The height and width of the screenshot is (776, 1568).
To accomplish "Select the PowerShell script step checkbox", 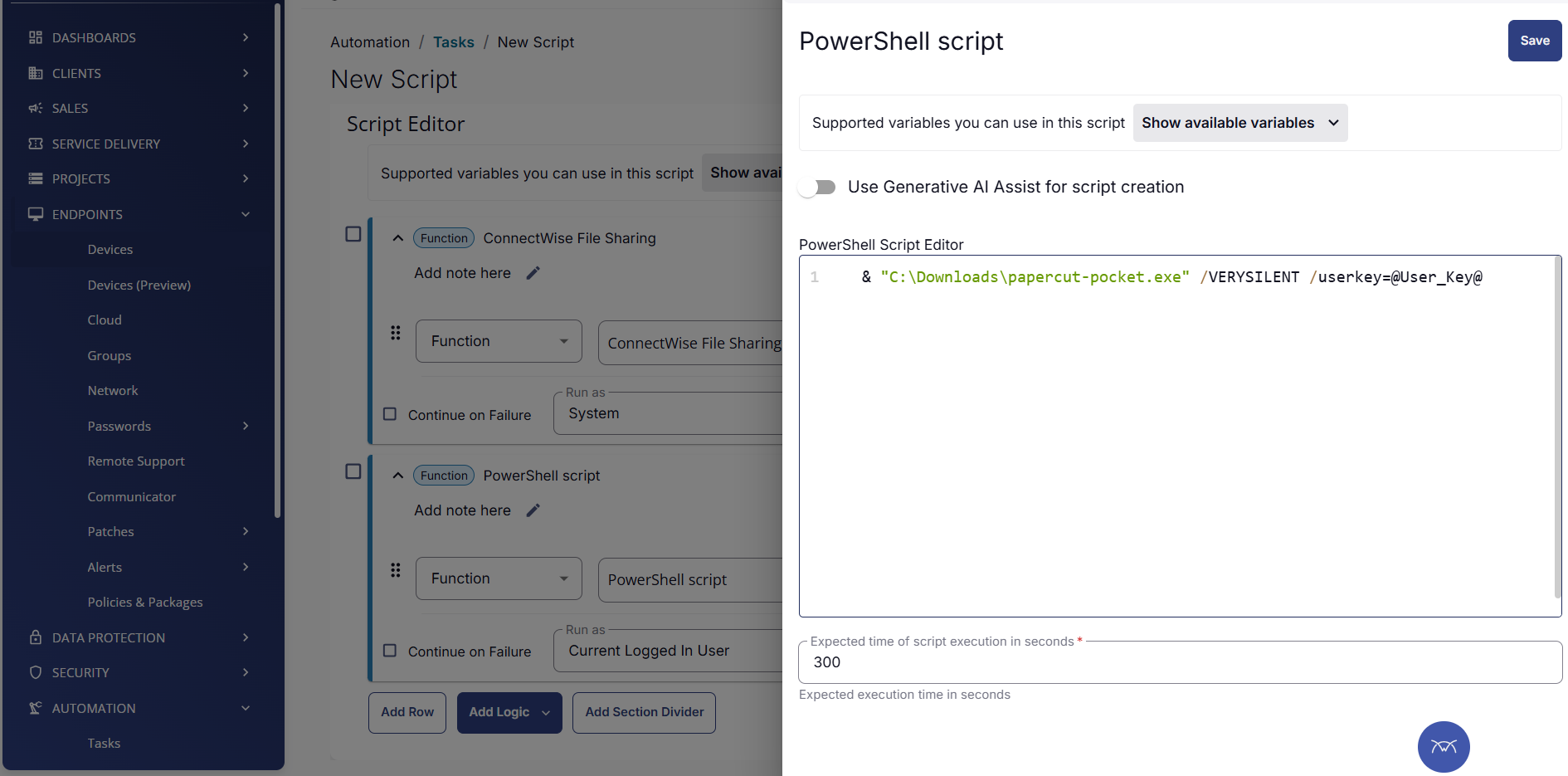I will pos(353,471).
